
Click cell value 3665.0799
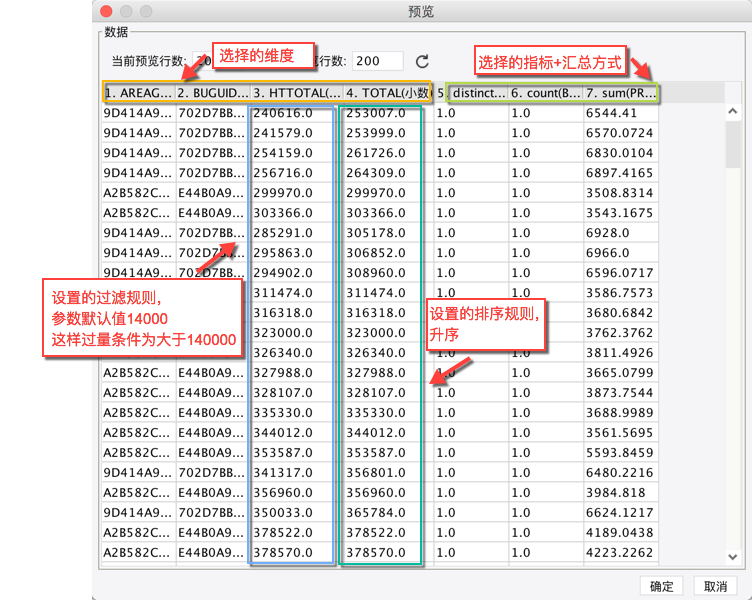619,373
